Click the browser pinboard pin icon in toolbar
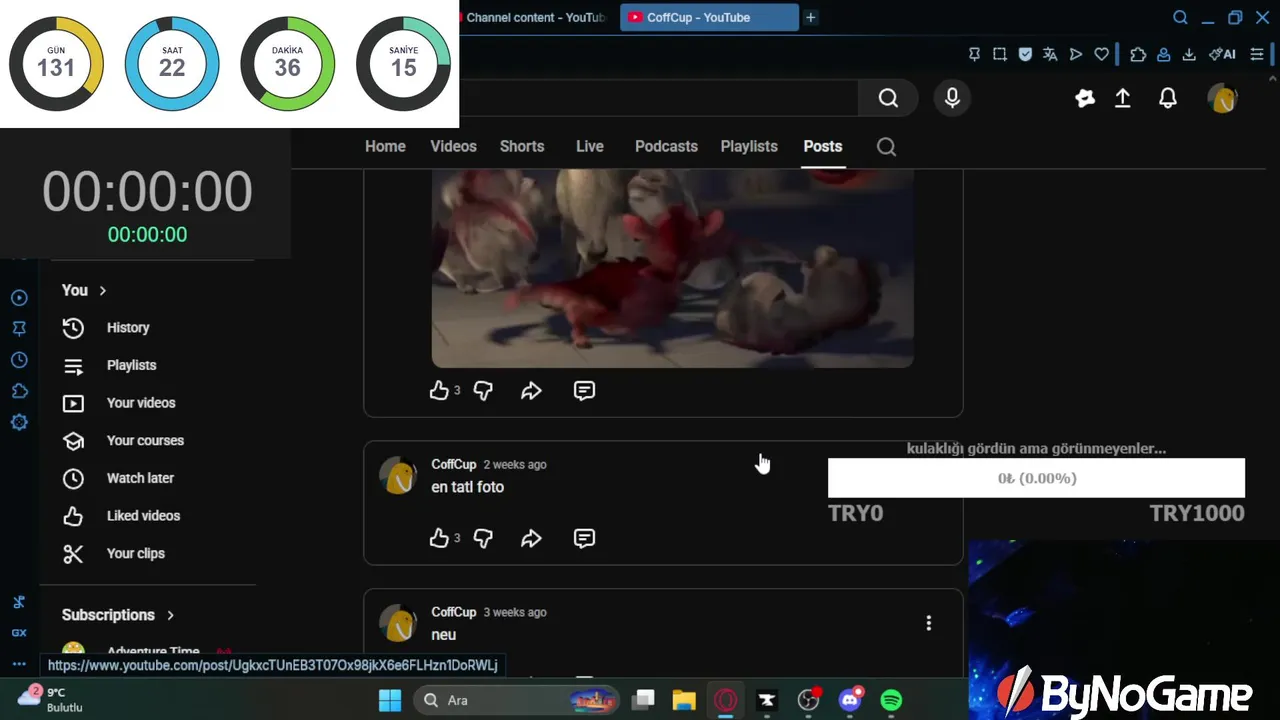1280x720 pixels. coord(974,54)
